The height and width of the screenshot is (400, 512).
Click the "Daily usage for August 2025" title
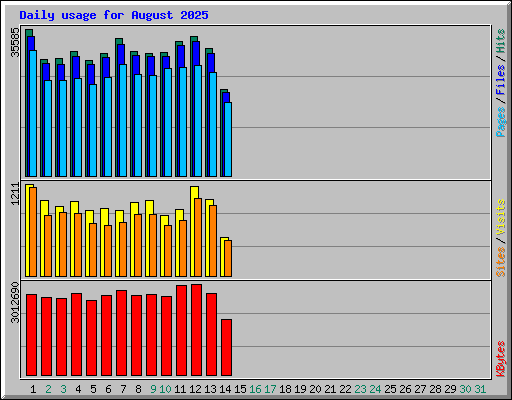click(x=114, y=15)
